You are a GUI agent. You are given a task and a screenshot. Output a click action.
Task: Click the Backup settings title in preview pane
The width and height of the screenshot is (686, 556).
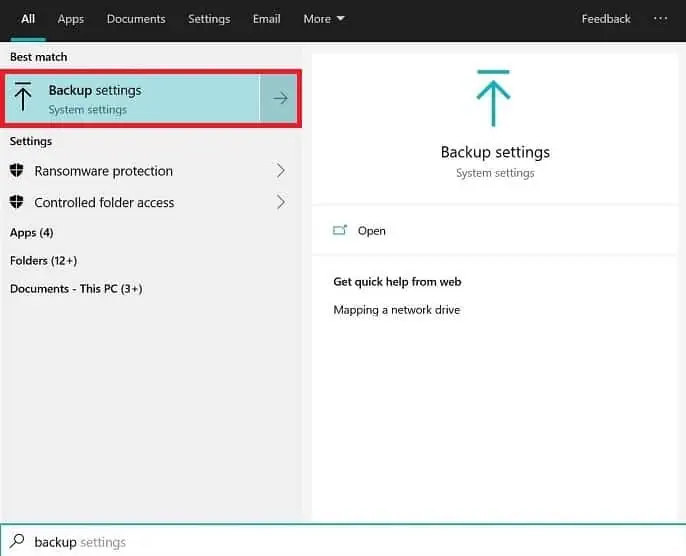[495, 152]
